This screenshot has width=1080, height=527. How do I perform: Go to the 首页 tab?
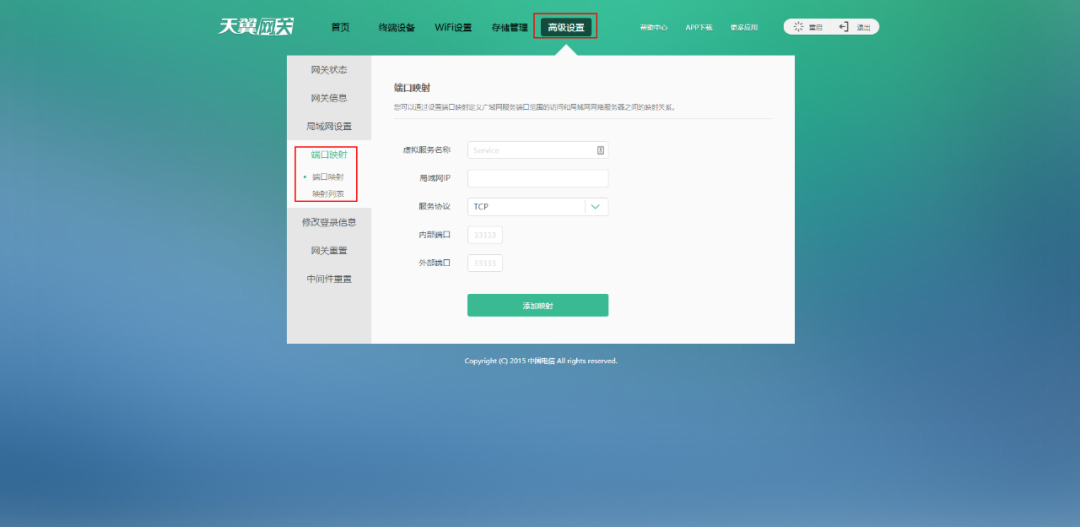341,27
